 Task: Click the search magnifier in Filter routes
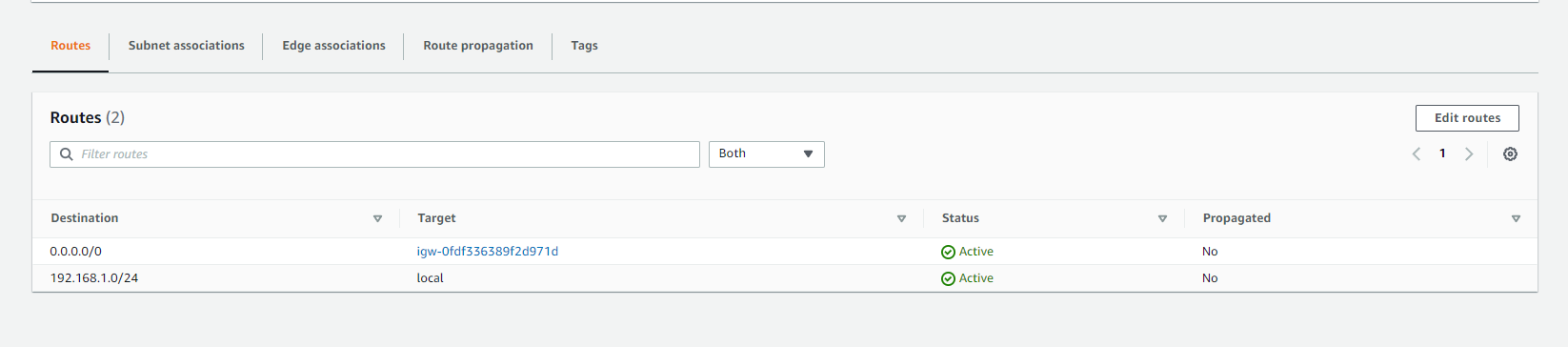coord(66,154)
